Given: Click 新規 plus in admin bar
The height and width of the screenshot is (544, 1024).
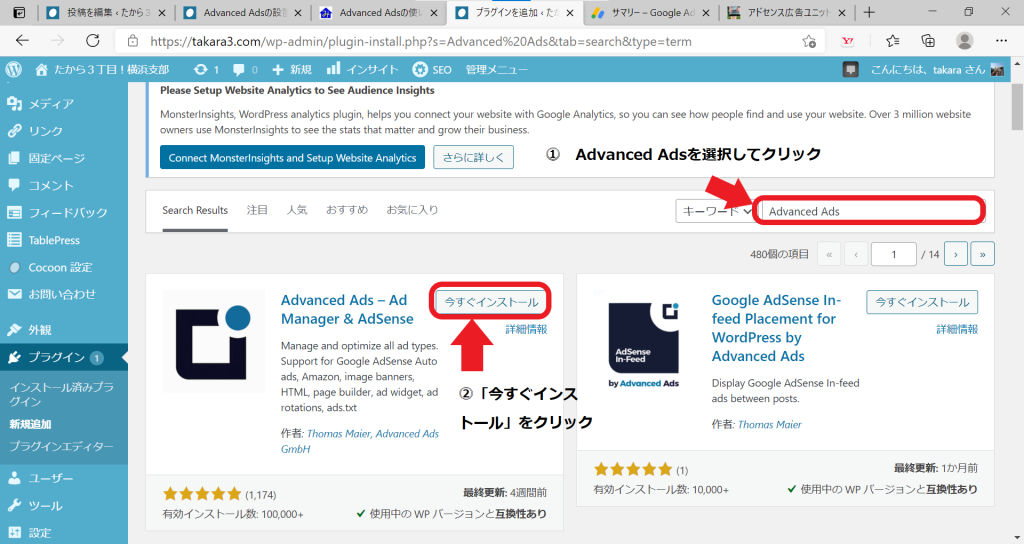Looking at the screenshot, I should coord(292,69).
